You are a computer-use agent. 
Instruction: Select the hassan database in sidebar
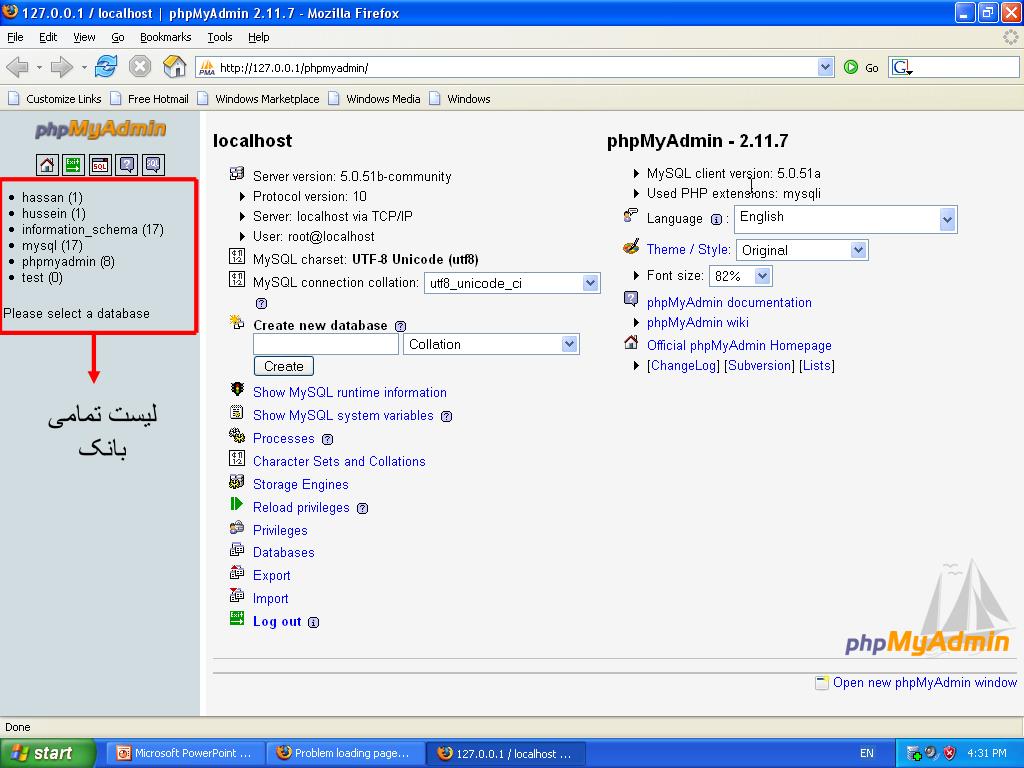click(52, 197)
